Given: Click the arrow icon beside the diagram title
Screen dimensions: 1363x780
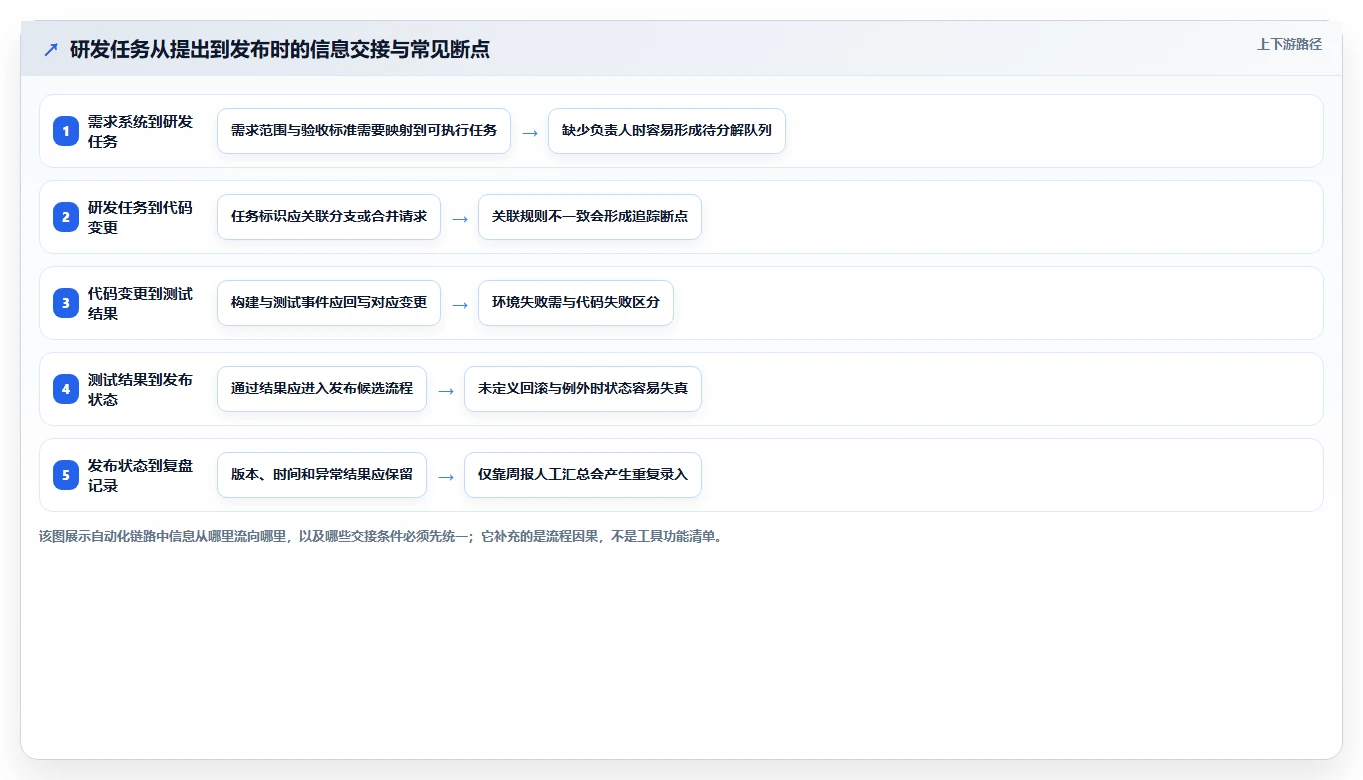Looking at the screenshot, I should coord(51,50).
